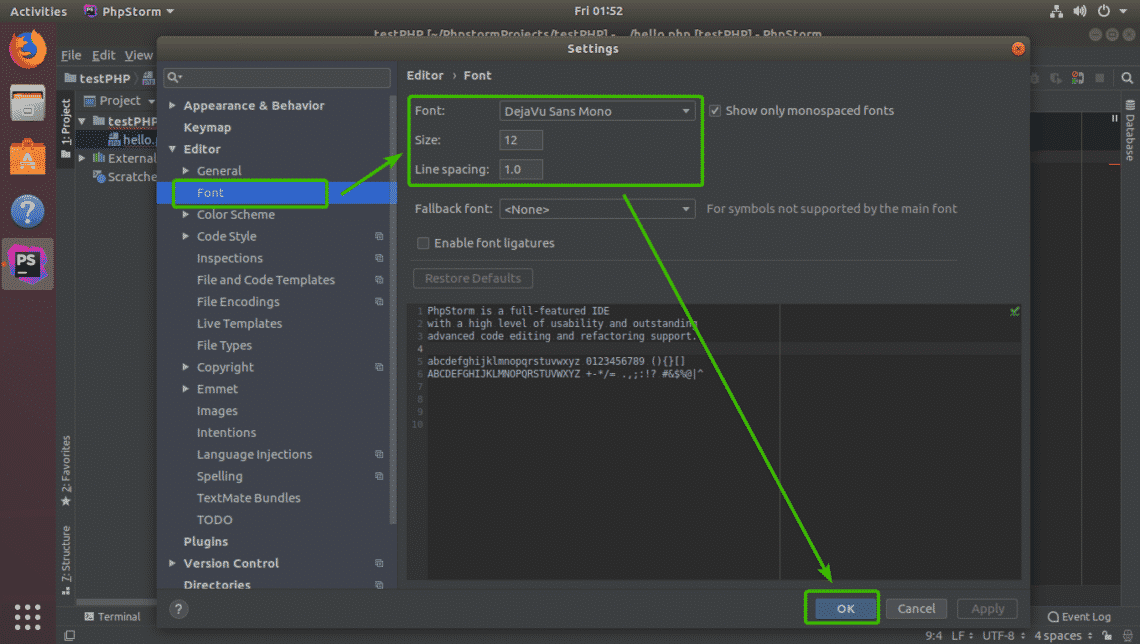Screen dimensions: 1140x644
Task: Click the Restore Defaults button
Action: point(473,278)
